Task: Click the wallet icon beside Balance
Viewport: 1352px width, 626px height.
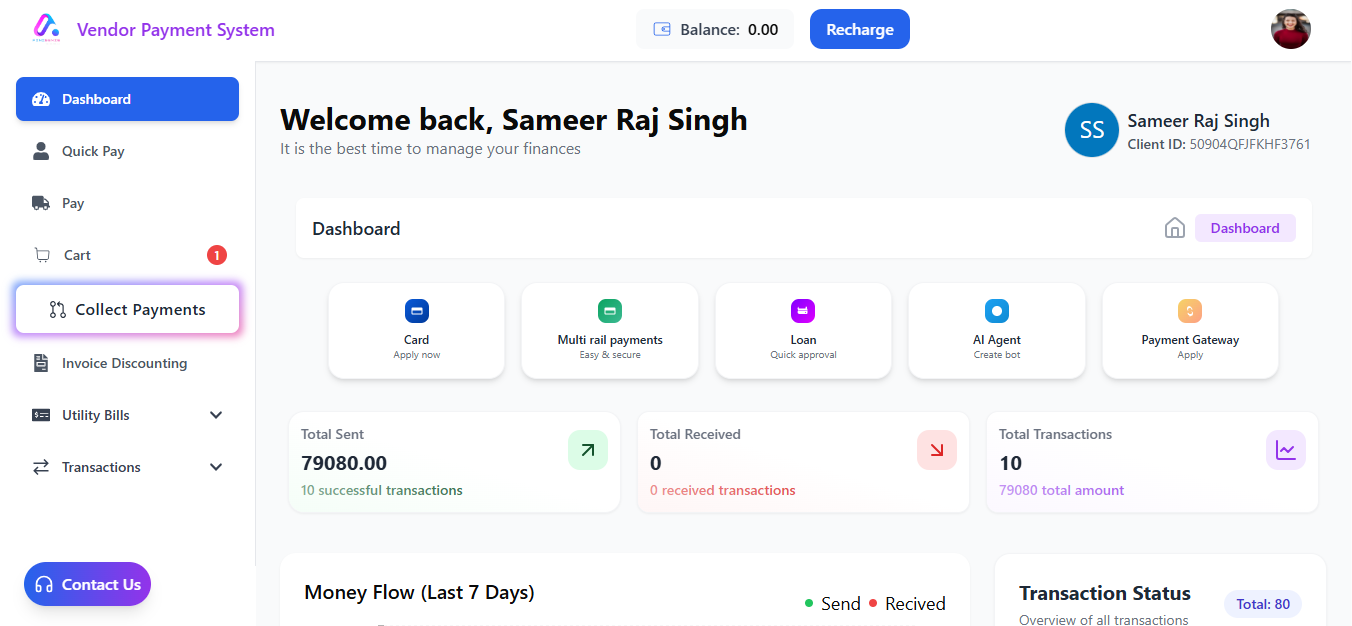Action: [x=662, y=30]
